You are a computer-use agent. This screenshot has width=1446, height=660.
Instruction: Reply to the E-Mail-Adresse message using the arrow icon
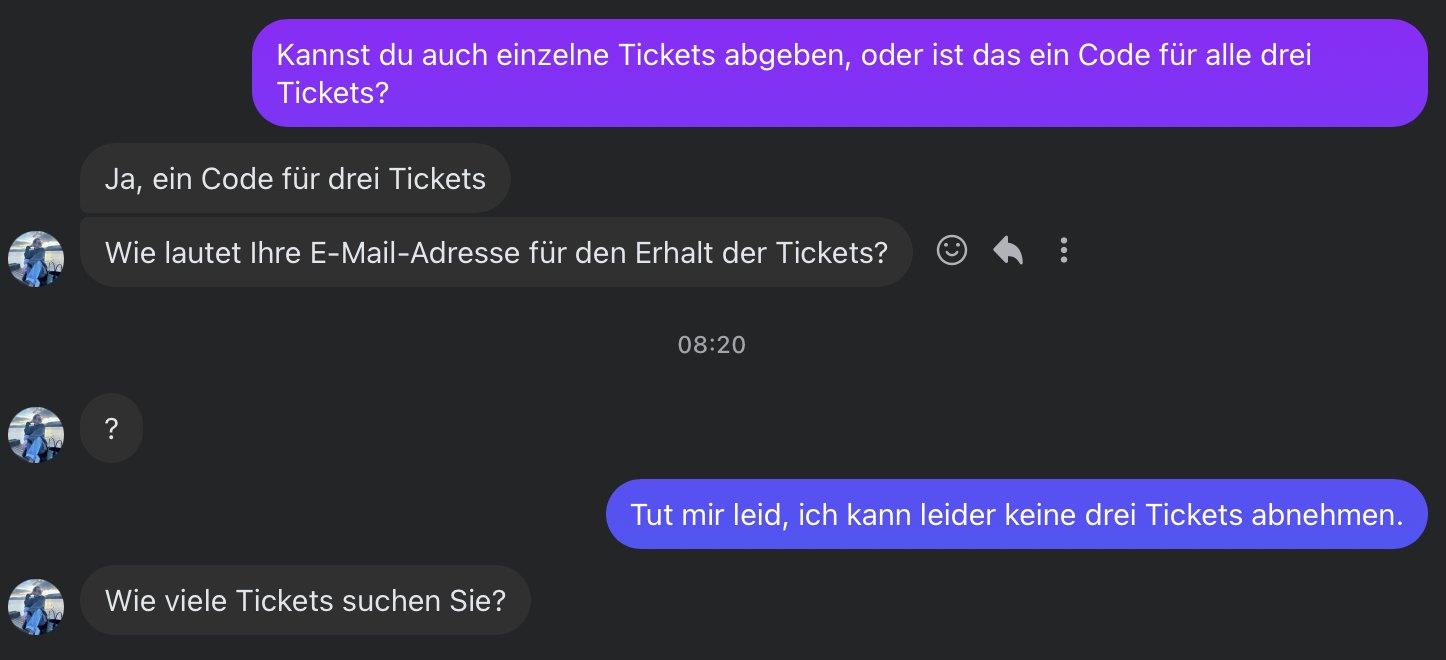click(1008, 250)
